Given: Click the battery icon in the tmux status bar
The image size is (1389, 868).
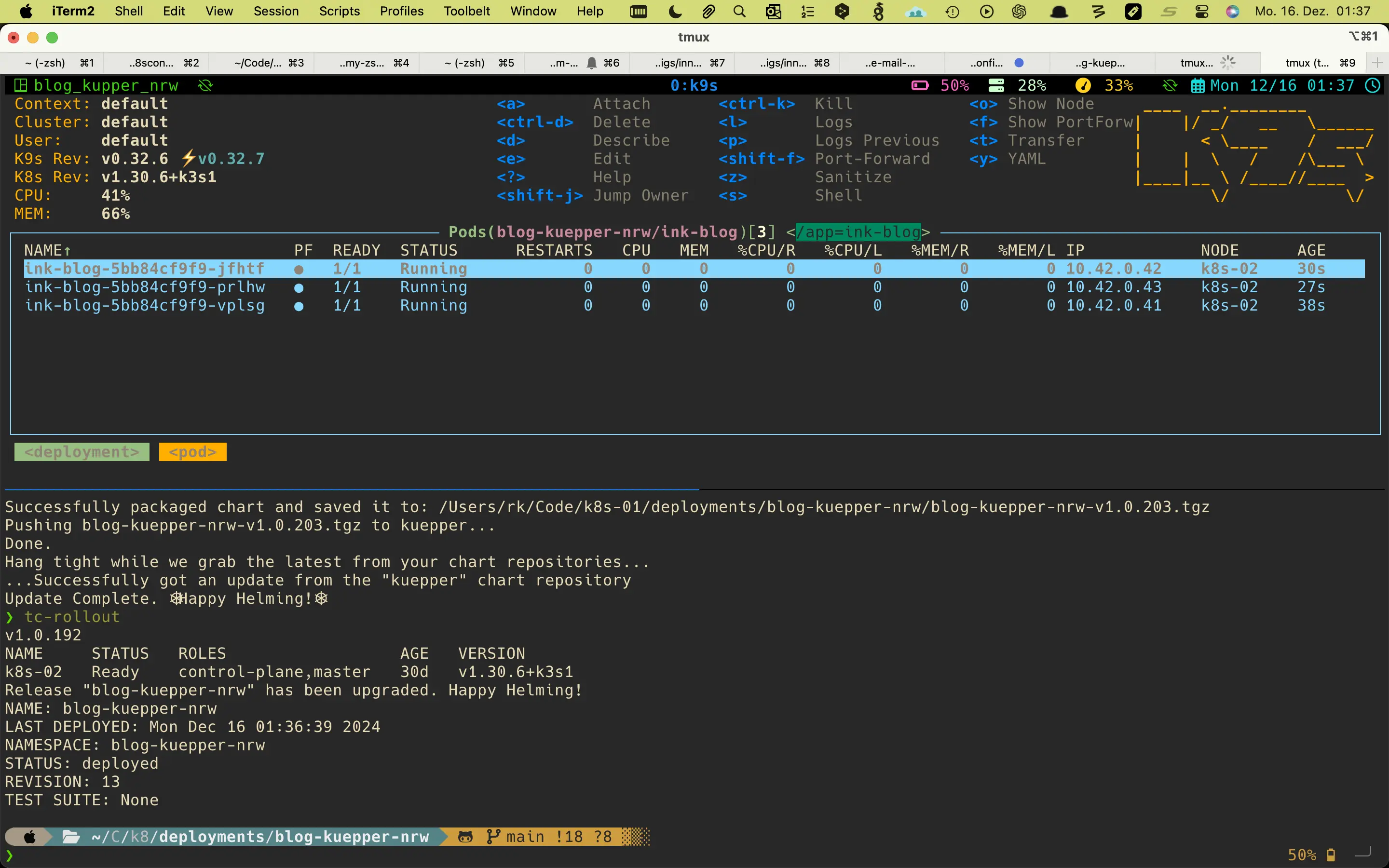Looking at the screenshot, I should (x=920, y=85).
